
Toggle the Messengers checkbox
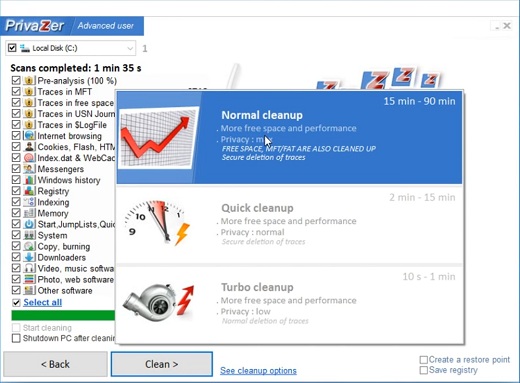pyautogui.click(x=16, y=169)
